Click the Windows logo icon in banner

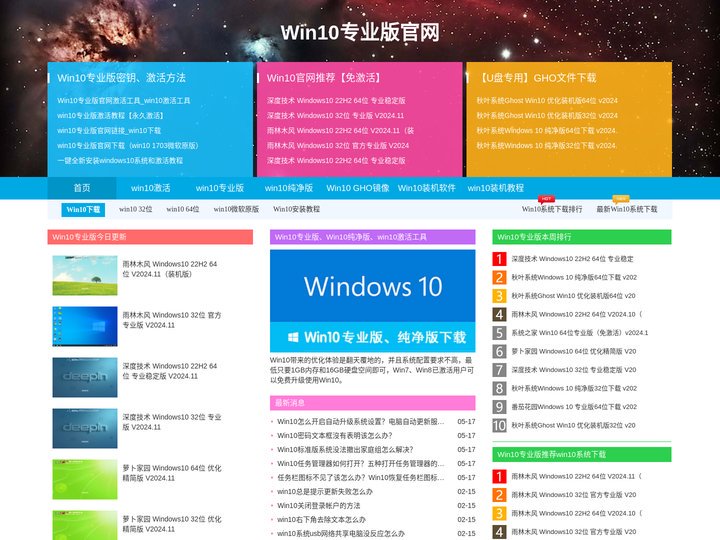point(293,338)
